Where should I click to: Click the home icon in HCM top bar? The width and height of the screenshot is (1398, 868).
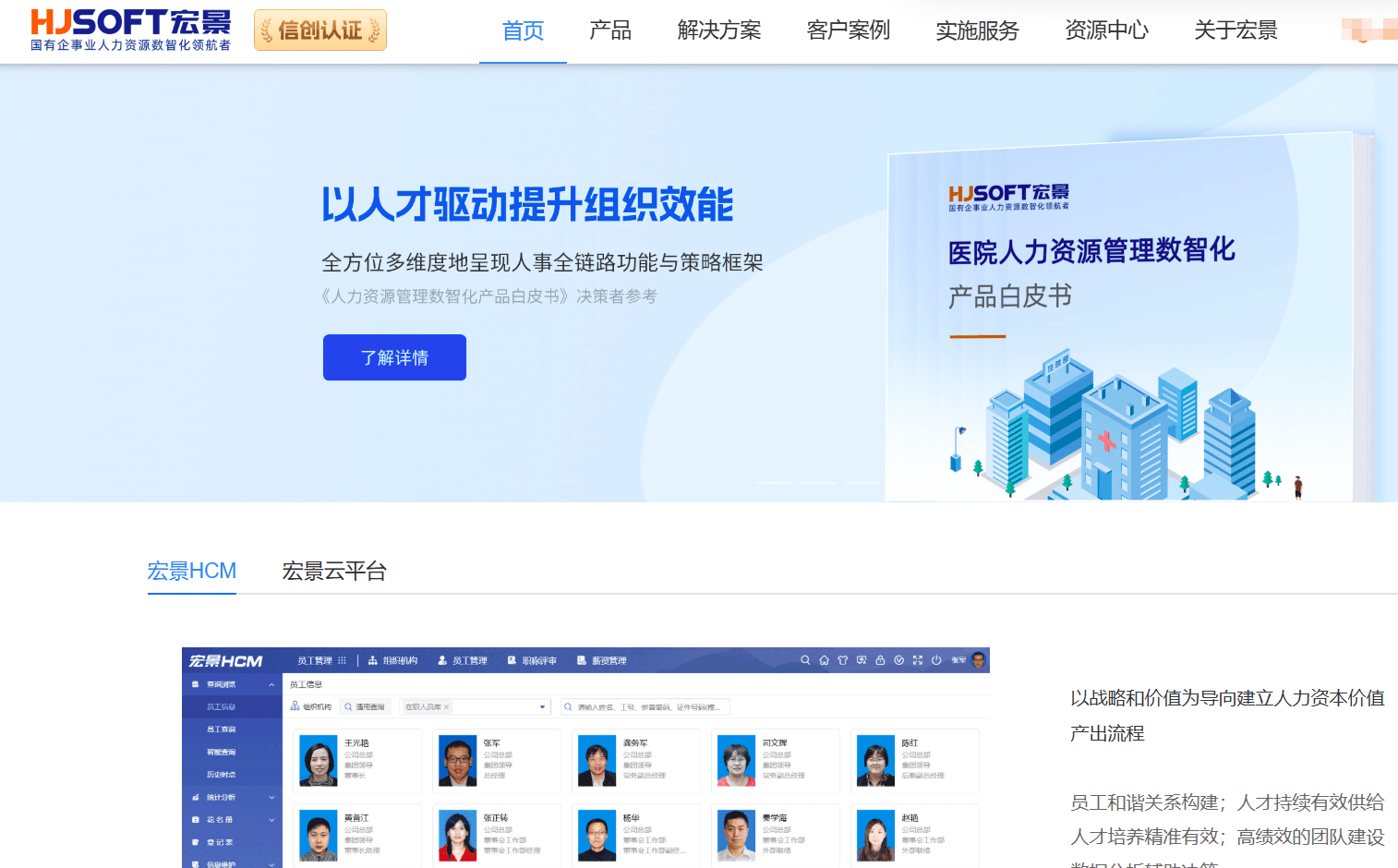click(824, 660)
